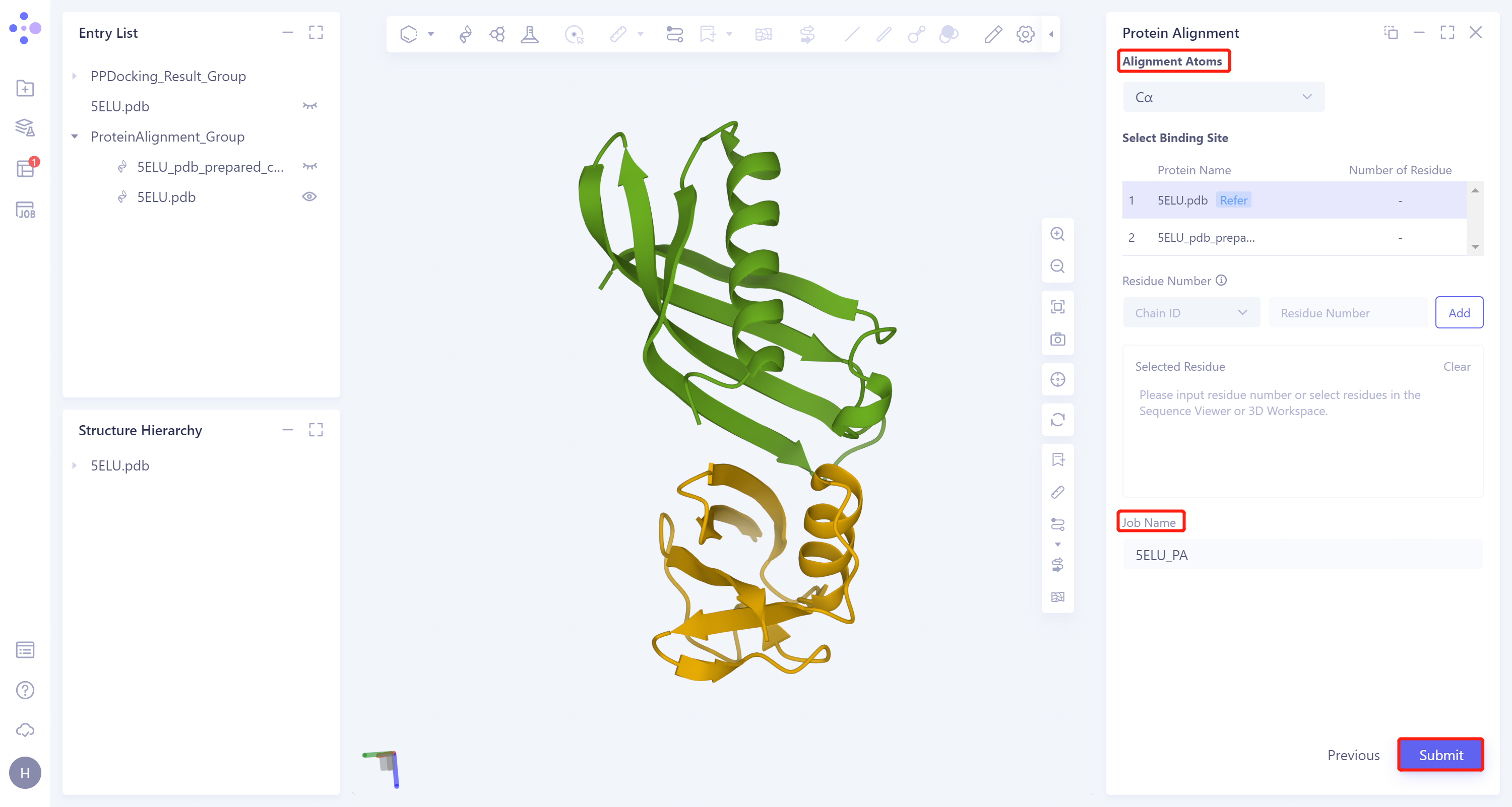Select the pencil edit tool in the toolbar

coord(992,34)
